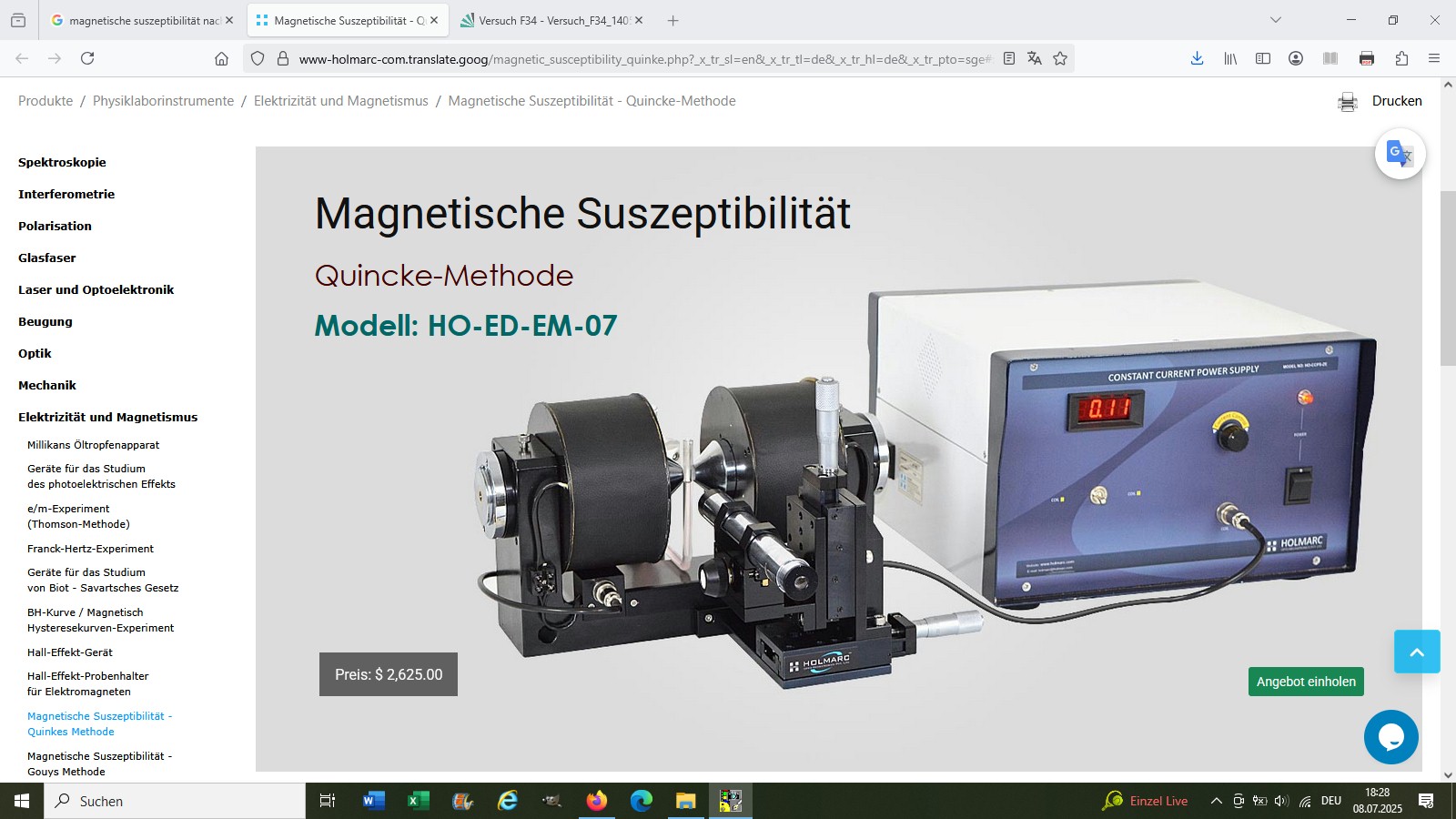Click the Firefox View icon by the tabs
The image size is (1456, 819).
click(x=18, y=20)
